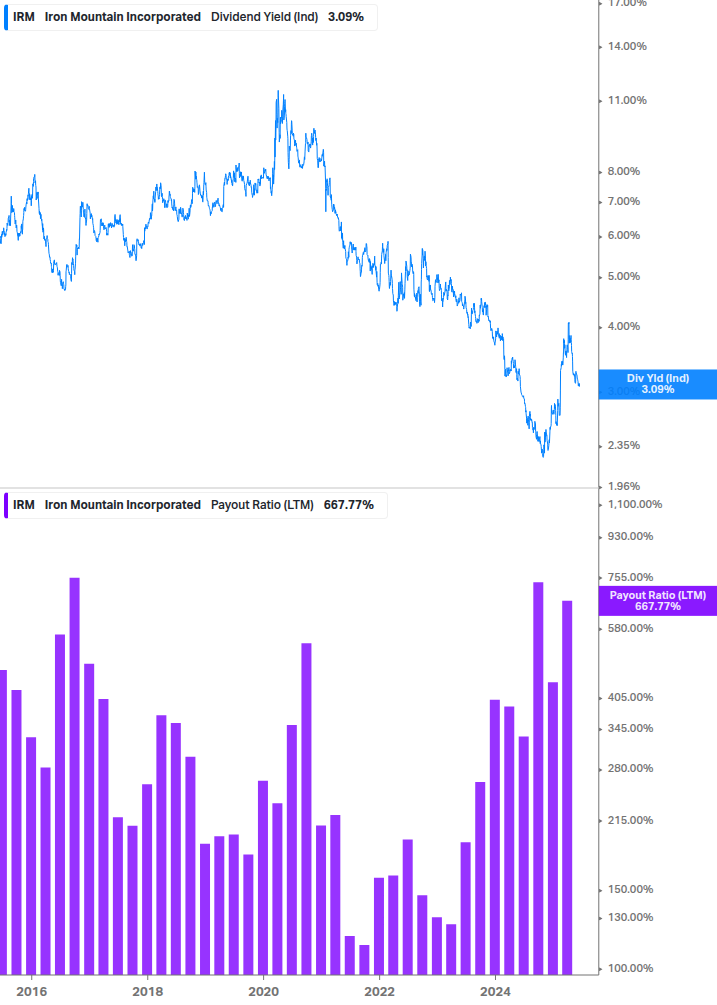Click the 2020 x-axis year label
This screenshot has height=1005, width=717.
(263, 992)
